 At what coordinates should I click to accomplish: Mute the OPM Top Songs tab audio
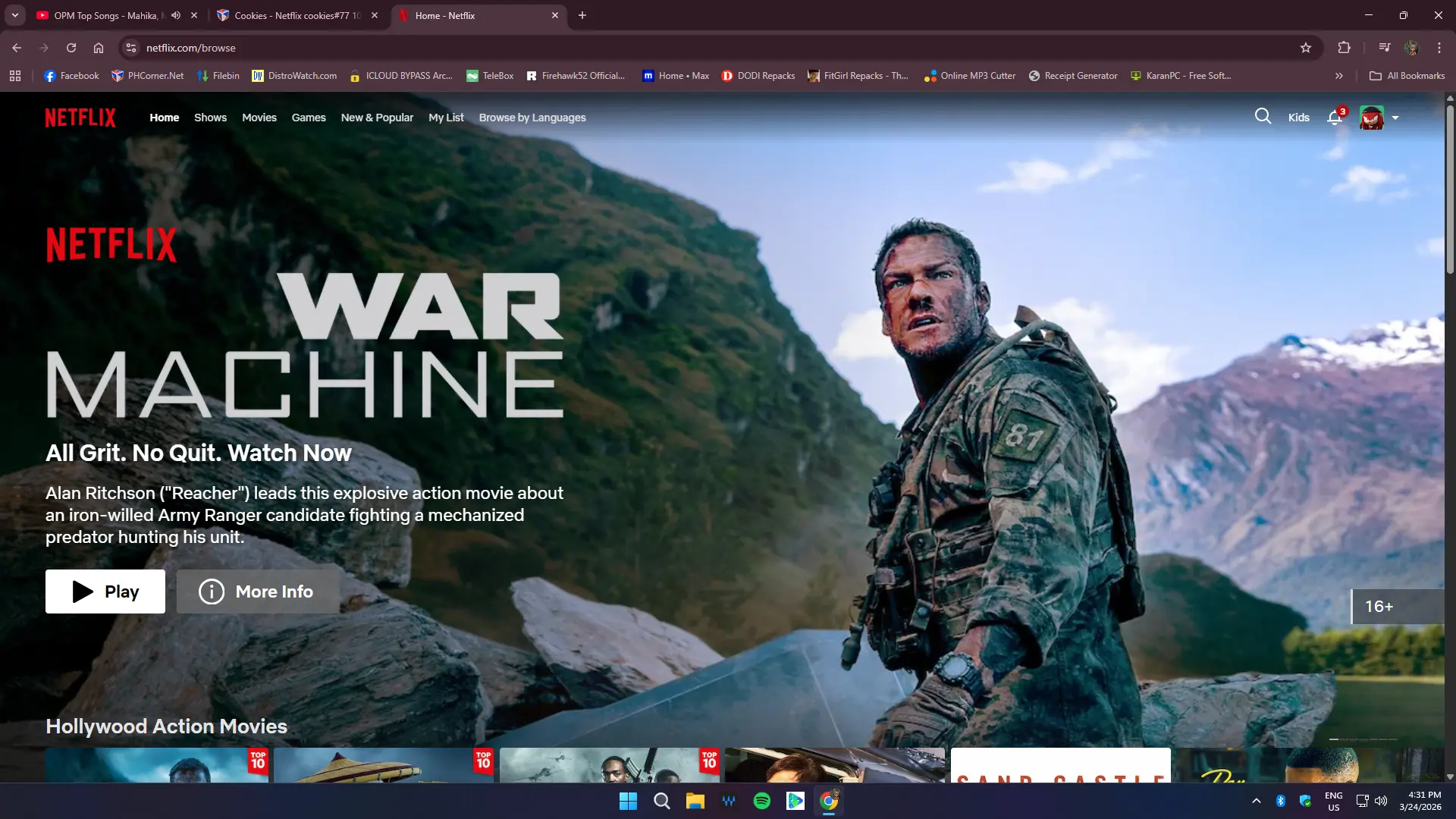click(x=176, y=15)
